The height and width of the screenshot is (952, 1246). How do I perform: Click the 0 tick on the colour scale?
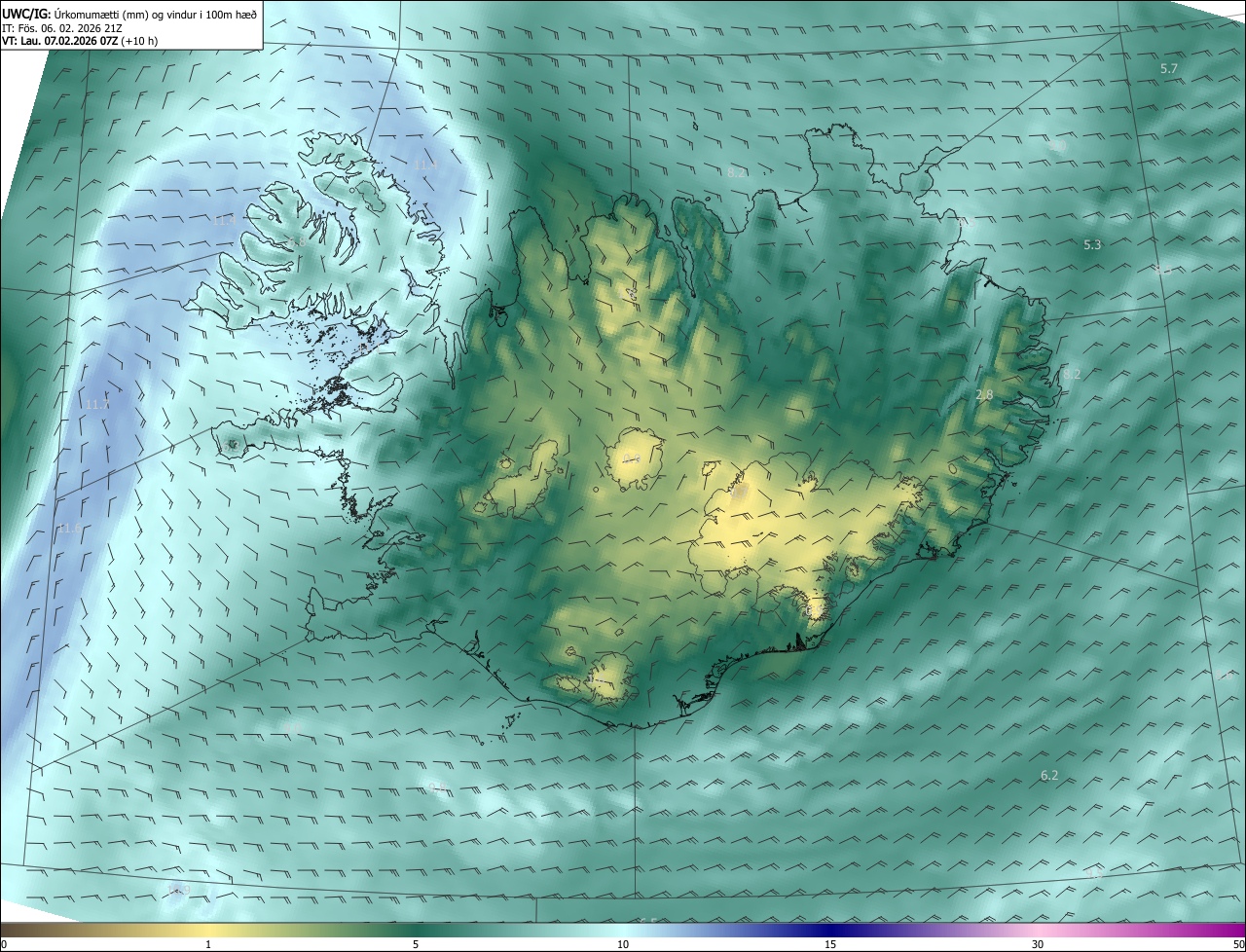[4, 944]
